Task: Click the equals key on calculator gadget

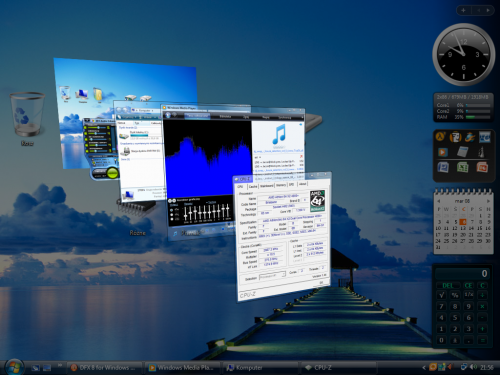Action: click(482, 340)
